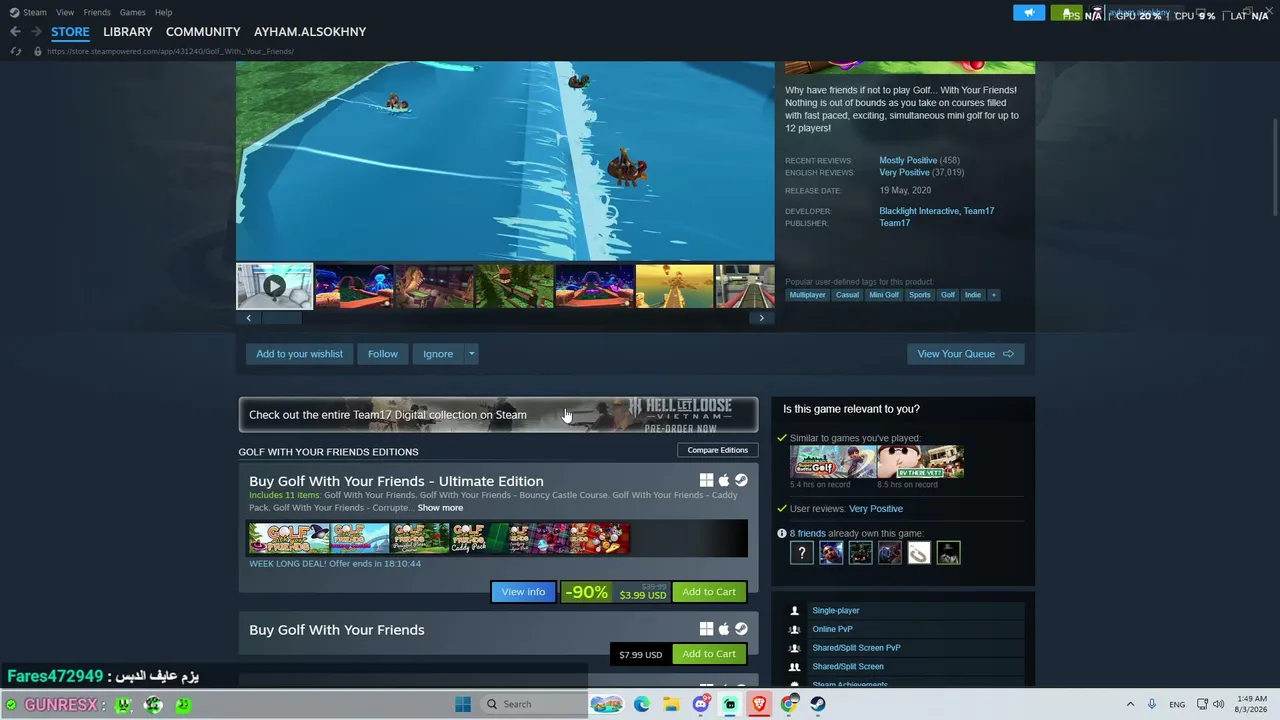Viewport: 1280px width, 720px height.
Task: View info for Ultimate Edition
Action: pos(523,592)
